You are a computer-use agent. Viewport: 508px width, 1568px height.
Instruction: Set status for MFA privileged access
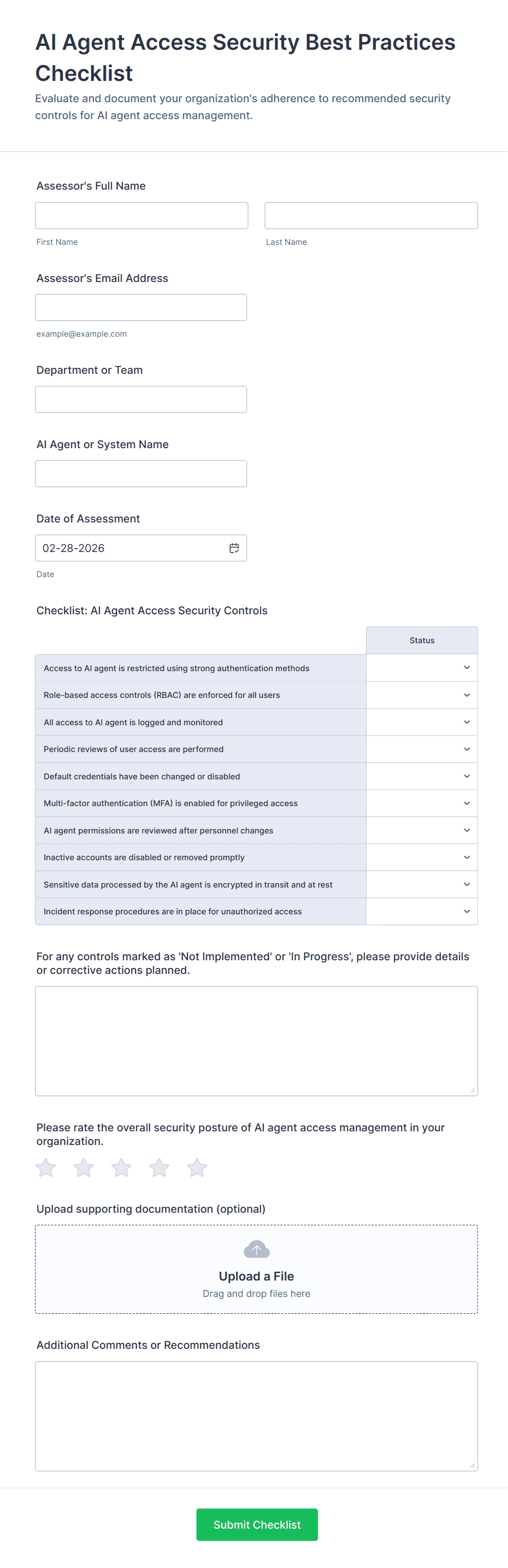pyautogui.click(x=422, y=803)
